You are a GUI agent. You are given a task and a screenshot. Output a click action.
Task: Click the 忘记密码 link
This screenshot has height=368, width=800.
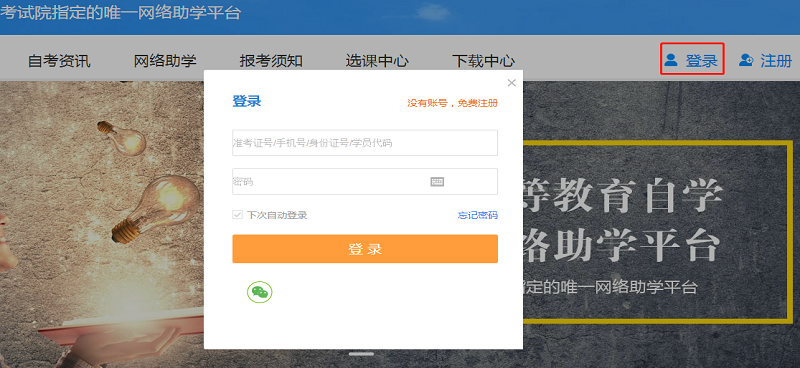click(x=478, y=215)
